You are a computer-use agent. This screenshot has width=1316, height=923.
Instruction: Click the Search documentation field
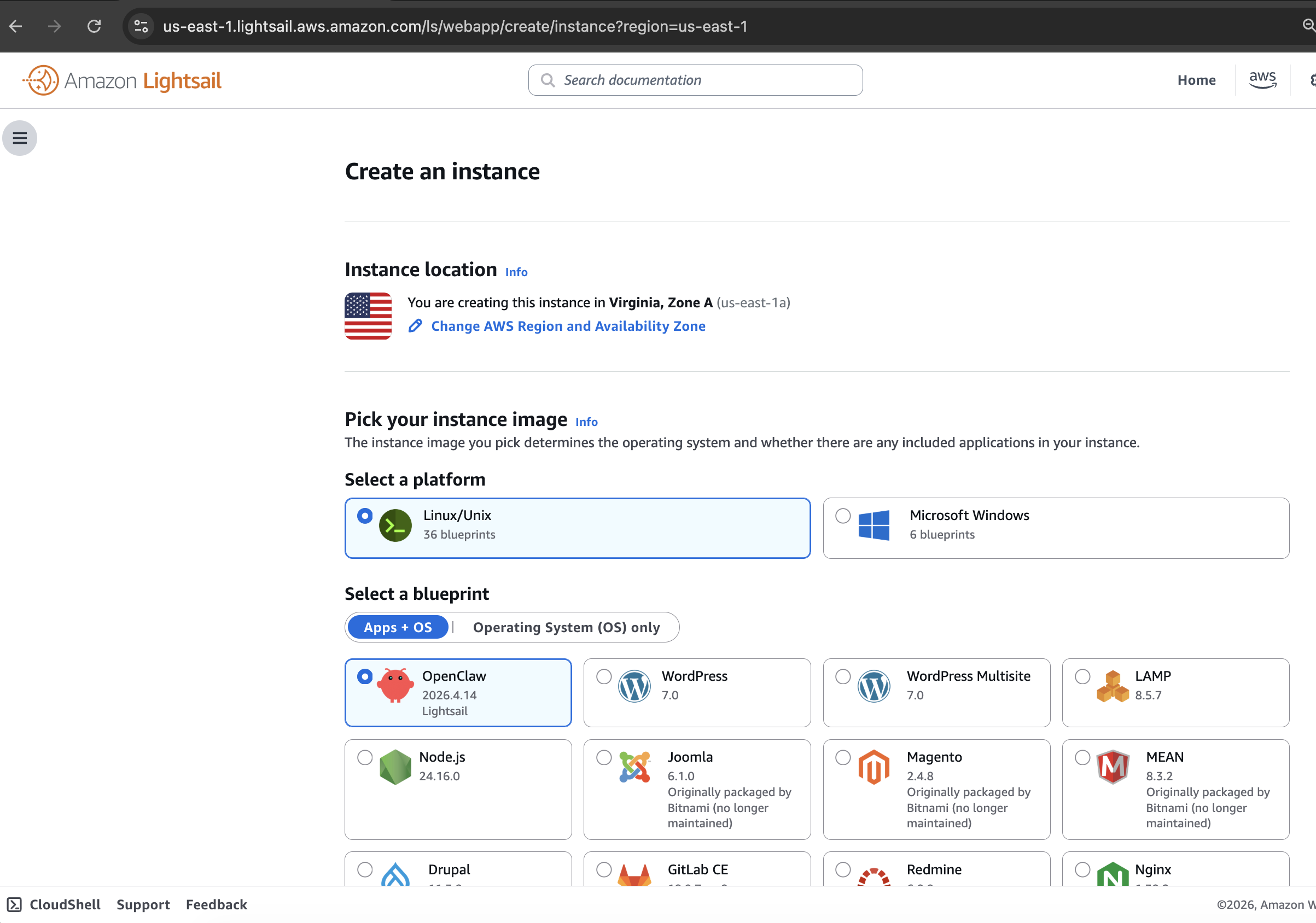(x=695, y=80)
